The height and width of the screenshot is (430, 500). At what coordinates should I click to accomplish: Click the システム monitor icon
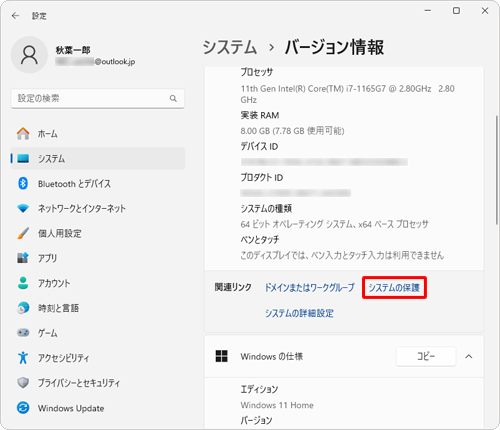(23, 158)
